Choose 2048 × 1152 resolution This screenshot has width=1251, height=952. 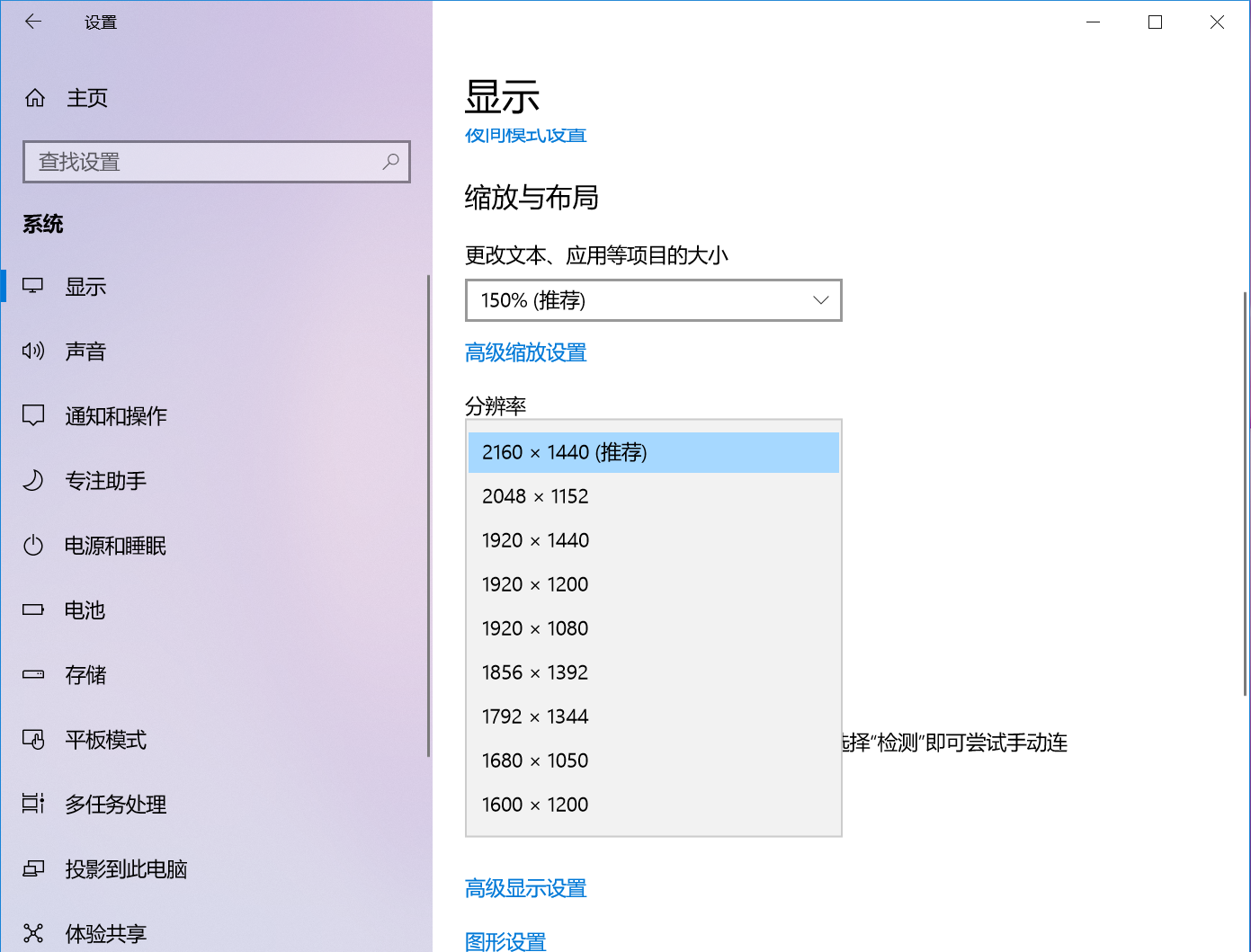(535, 496)
